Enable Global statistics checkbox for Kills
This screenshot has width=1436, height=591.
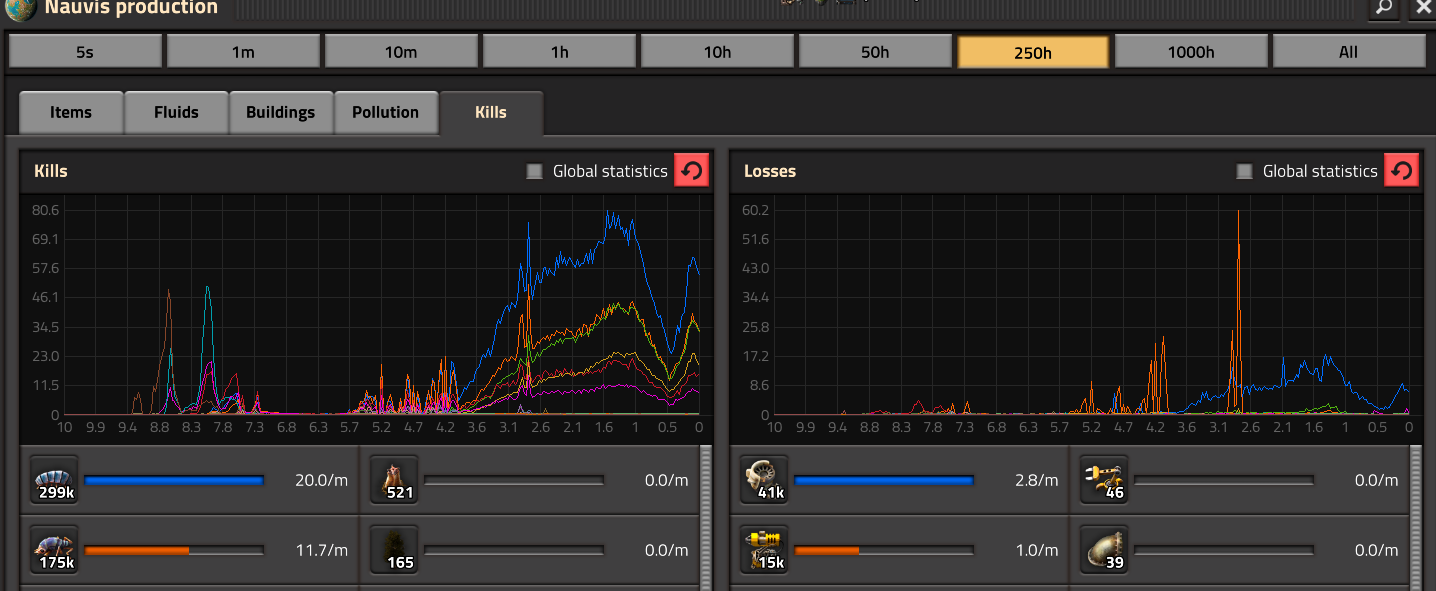(x=535, y=171)
